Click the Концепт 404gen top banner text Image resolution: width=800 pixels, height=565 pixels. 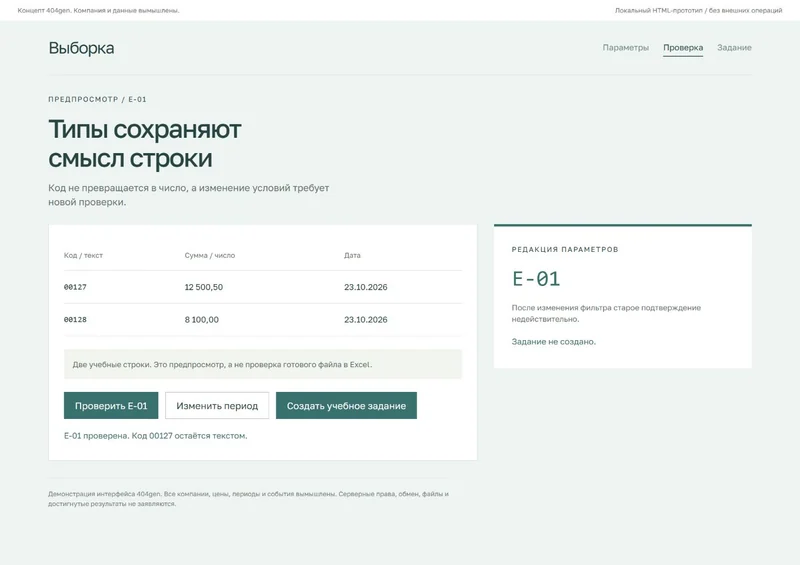point(98,10)
